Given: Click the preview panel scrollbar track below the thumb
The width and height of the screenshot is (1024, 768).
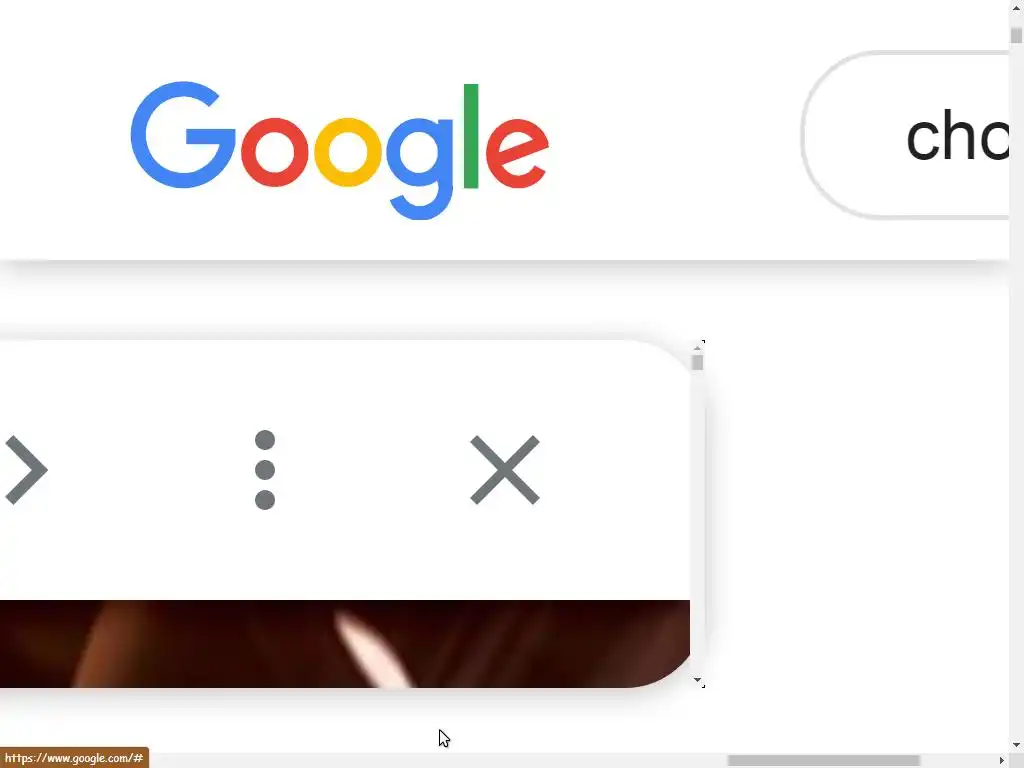Looking at the screenshot, I should tap(697, 522).
